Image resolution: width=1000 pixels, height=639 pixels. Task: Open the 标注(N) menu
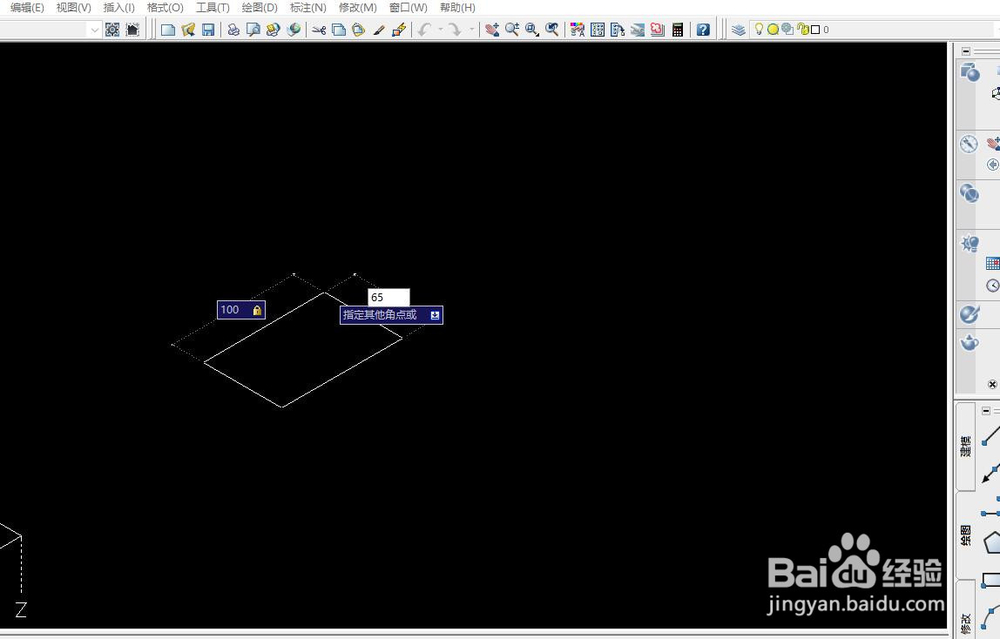[308, 8]
